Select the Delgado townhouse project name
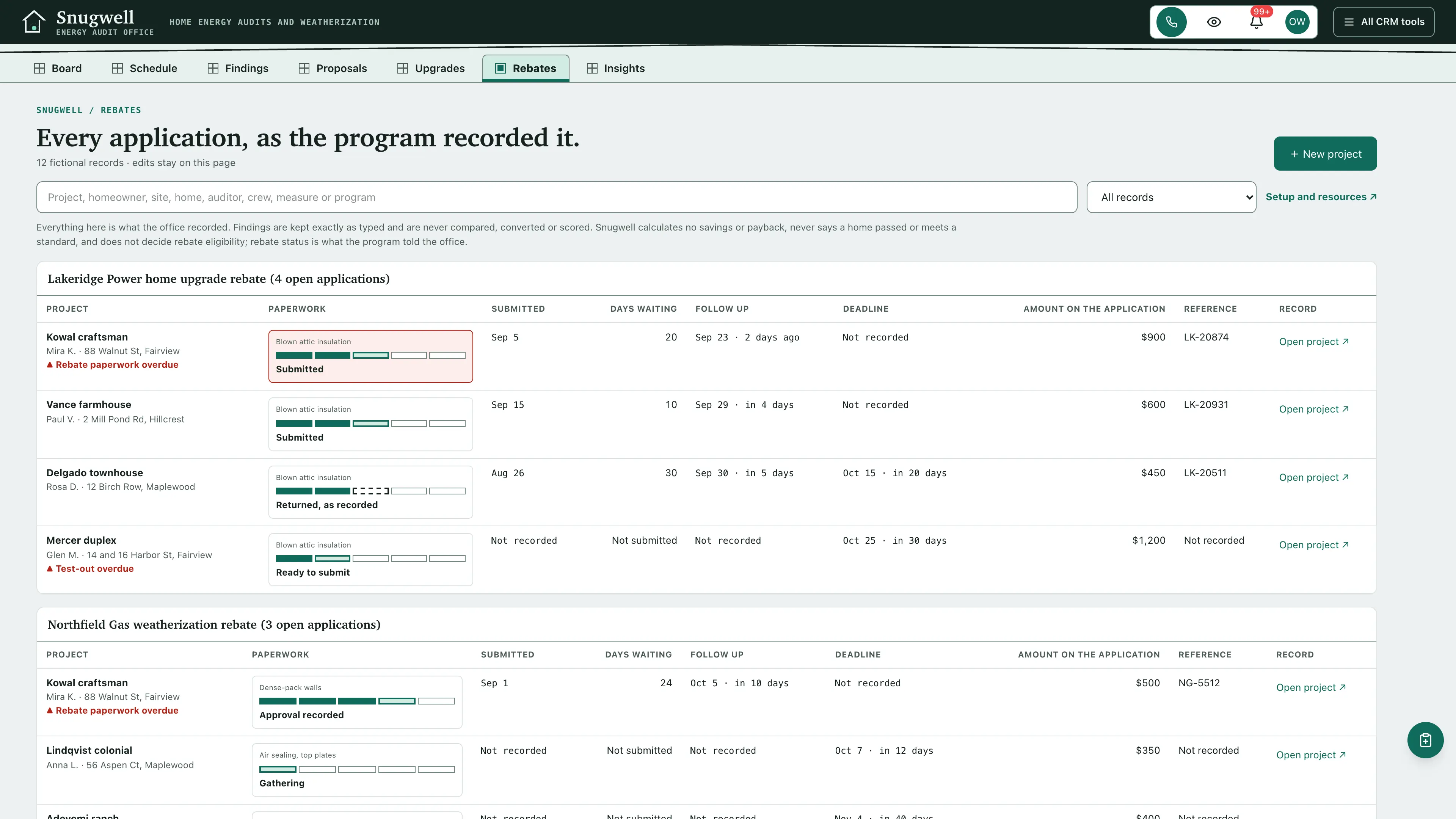Image resolution: width=1456 pixels, height=819 pixels. tap(94, 473)
